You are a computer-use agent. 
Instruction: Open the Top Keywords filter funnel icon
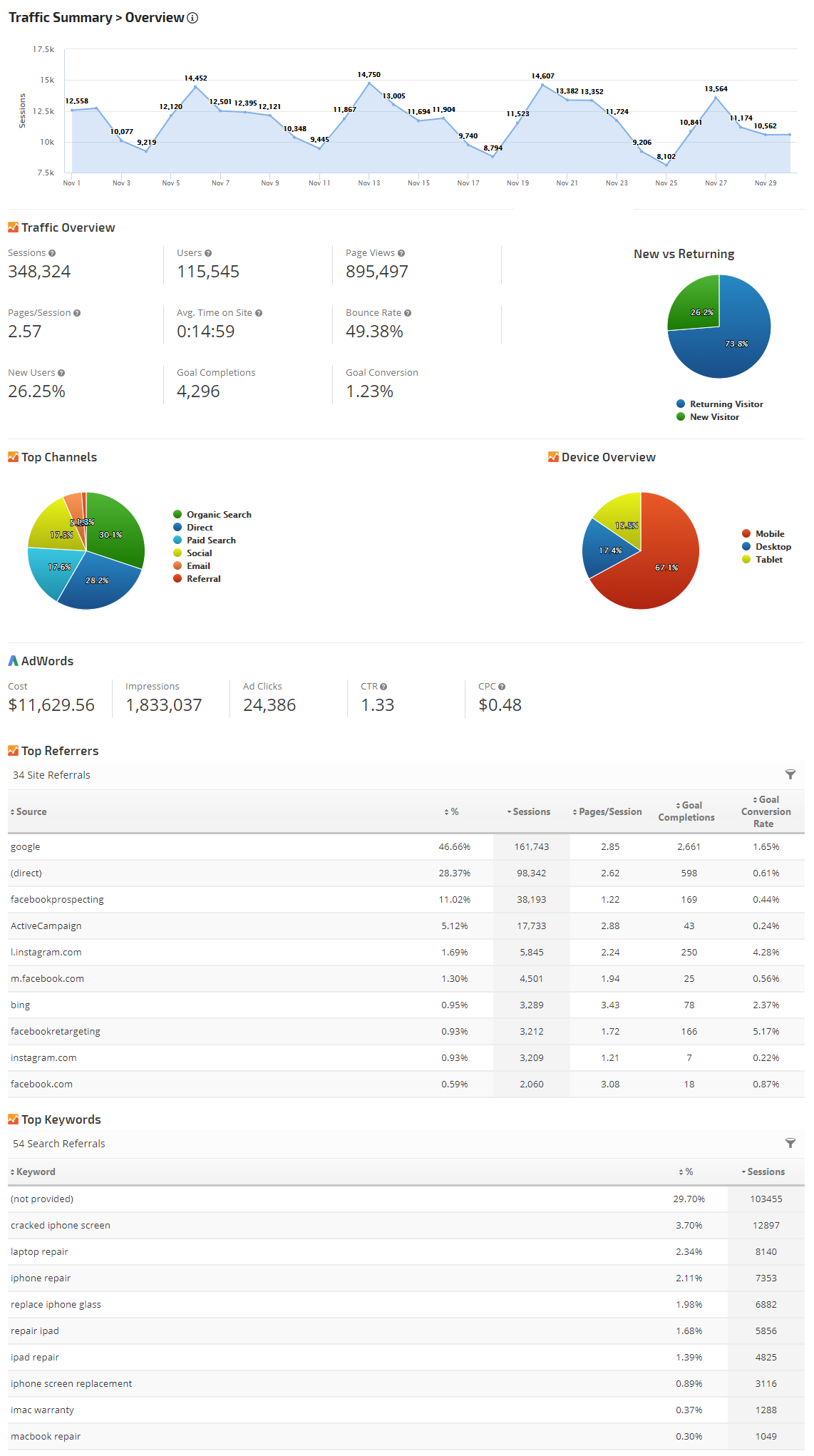[x=790, y=1143]
